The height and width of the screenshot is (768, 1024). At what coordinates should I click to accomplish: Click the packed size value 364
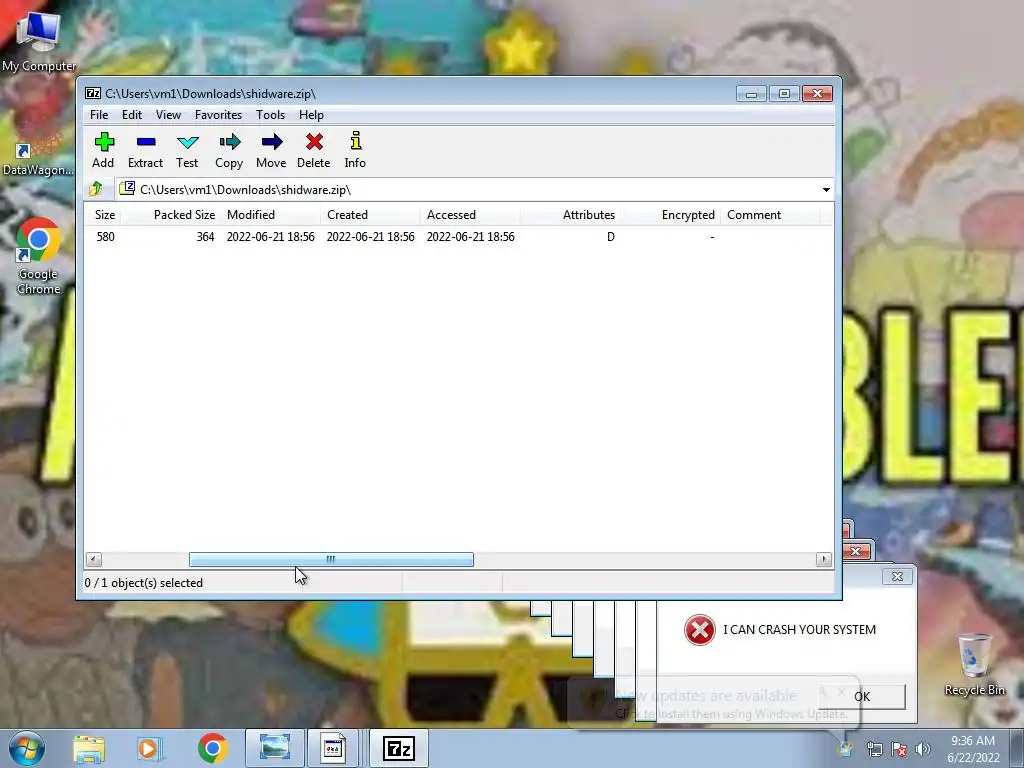click(x=205, y=237)
